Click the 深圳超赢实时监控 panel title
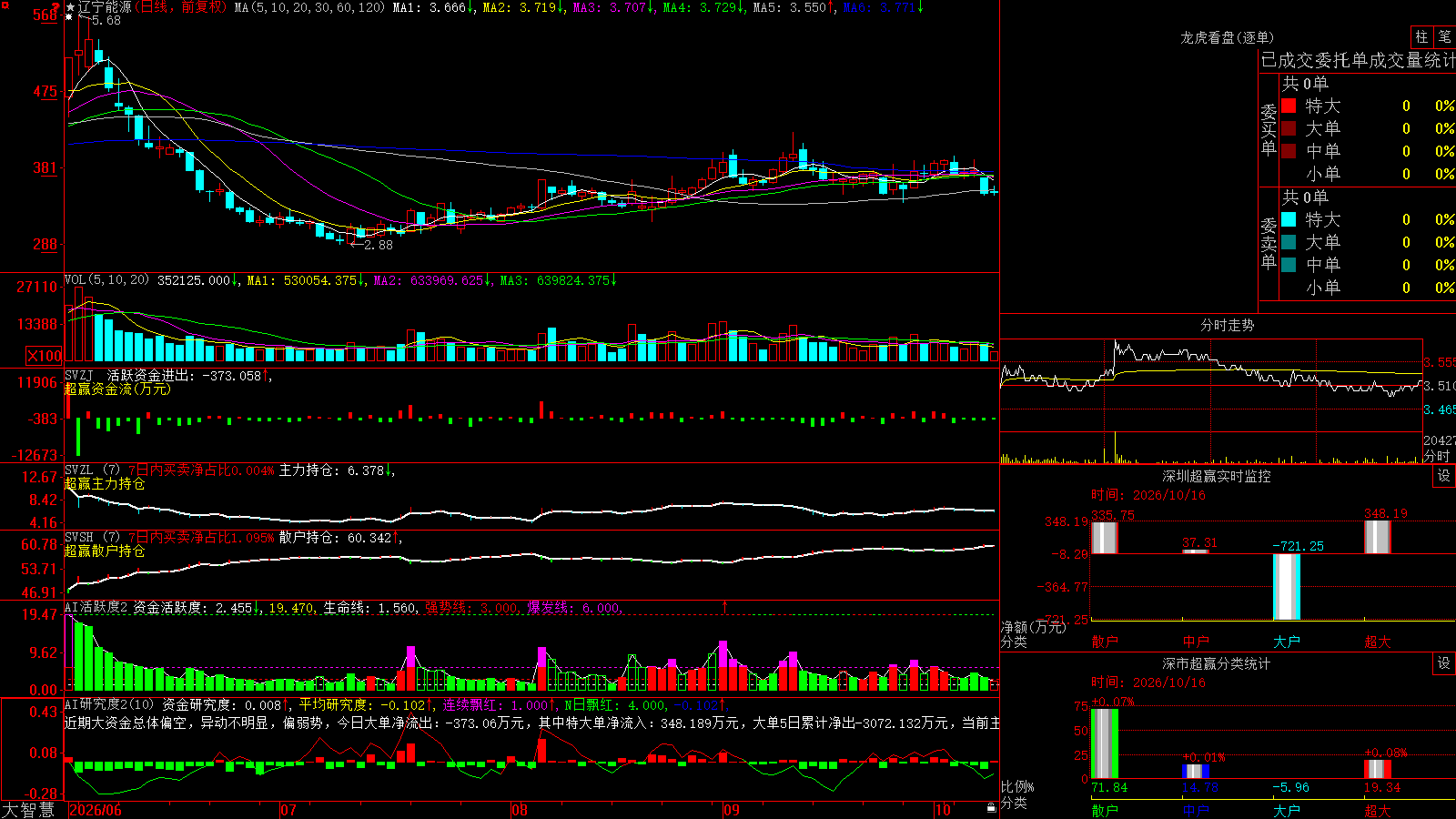Viewport: 1456px width, 819px height. [1217, 476]
